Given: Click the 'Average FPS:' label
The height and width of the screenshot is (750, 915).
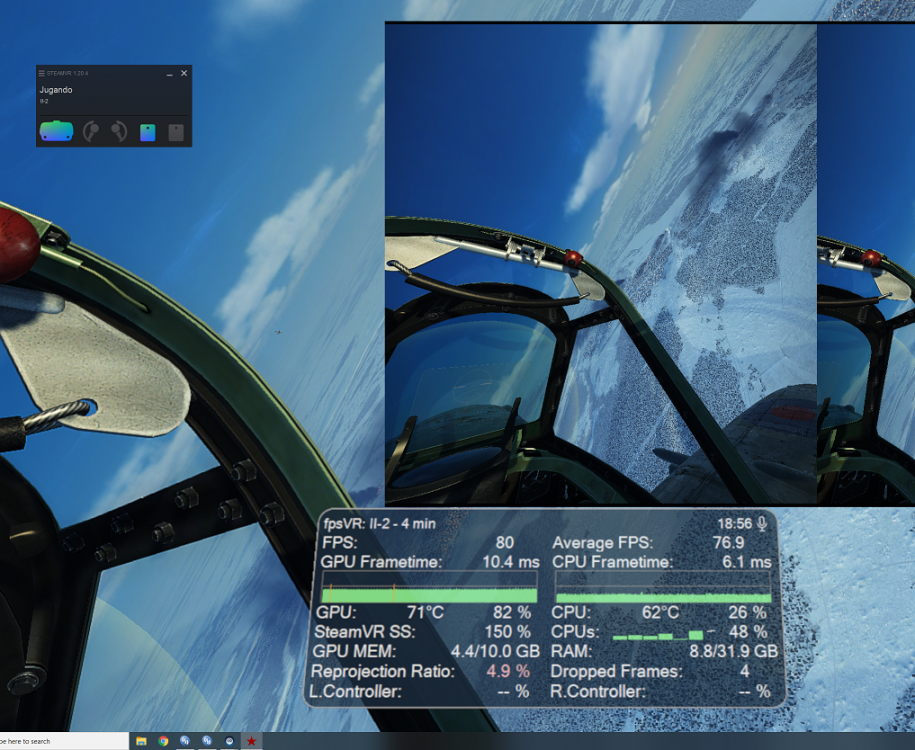Looking at the screenshot, I should coord(602,543).
